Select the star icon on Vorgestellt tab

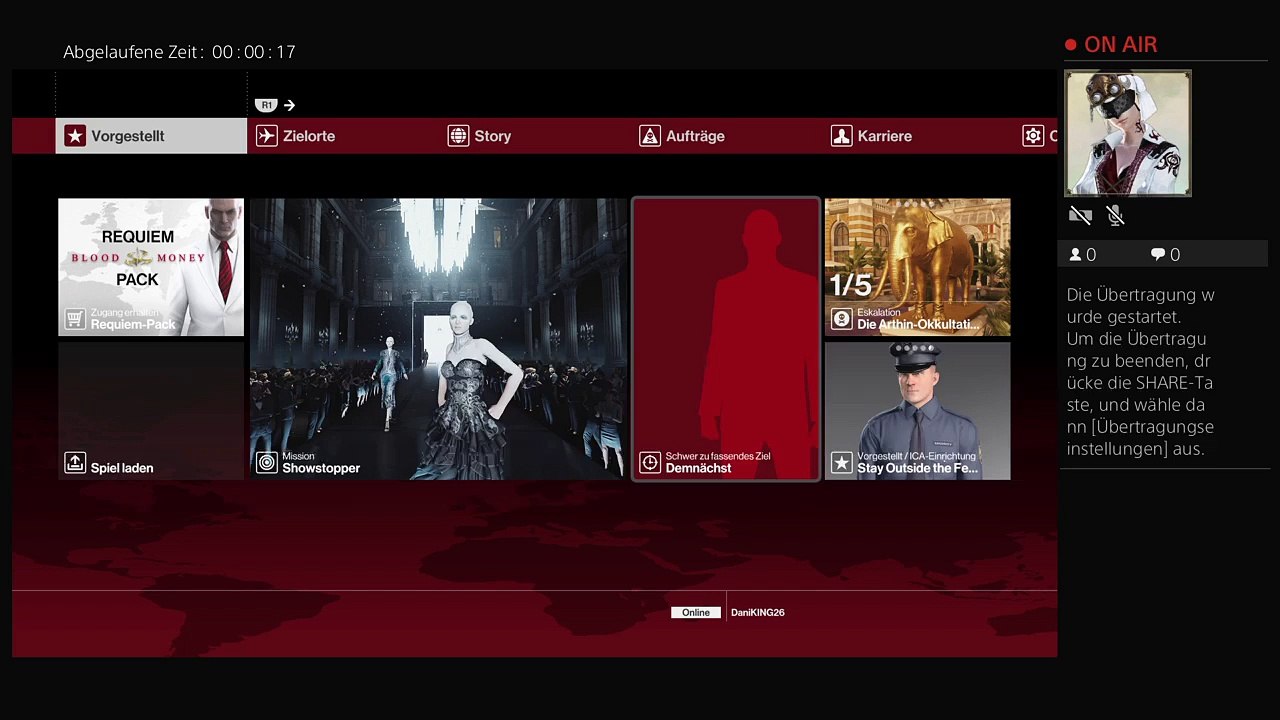tap(75, 136)
